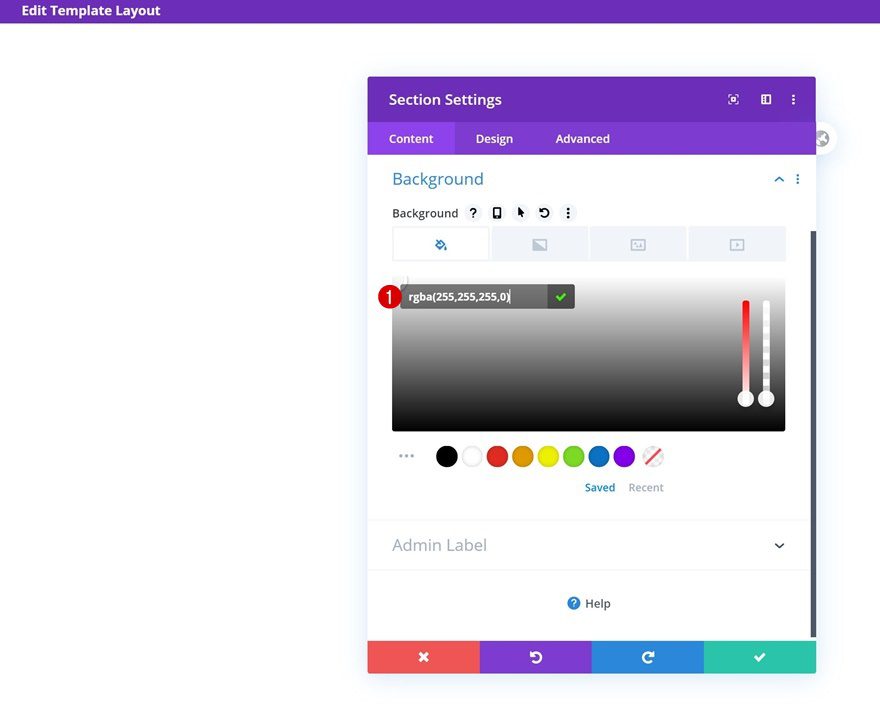Collapse the Background section chevron
The height and width of the screenshot is (721, 880).
click(x=779, y=179)
